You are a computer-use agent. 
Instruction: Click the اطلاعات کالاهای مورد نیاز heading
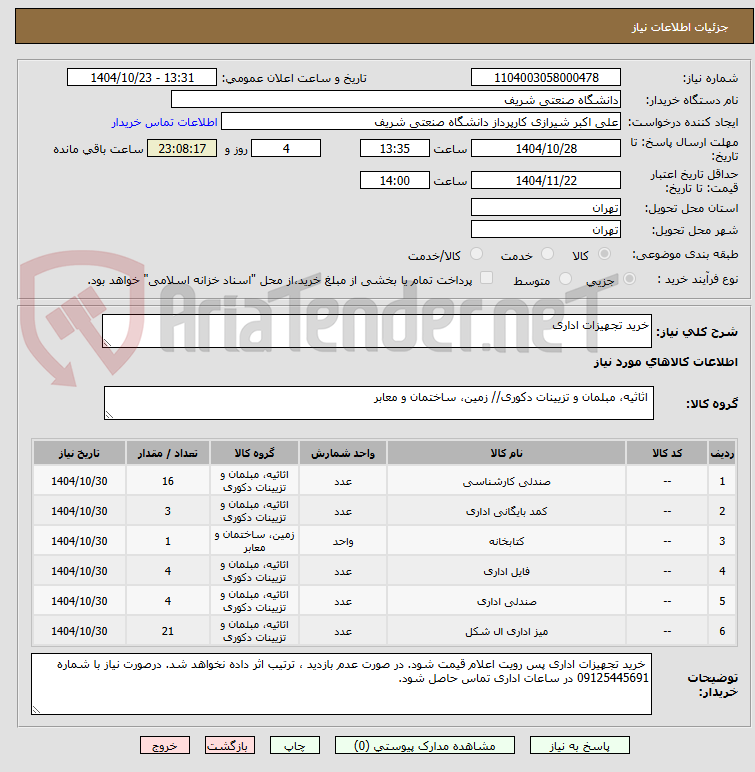(665, 362)
